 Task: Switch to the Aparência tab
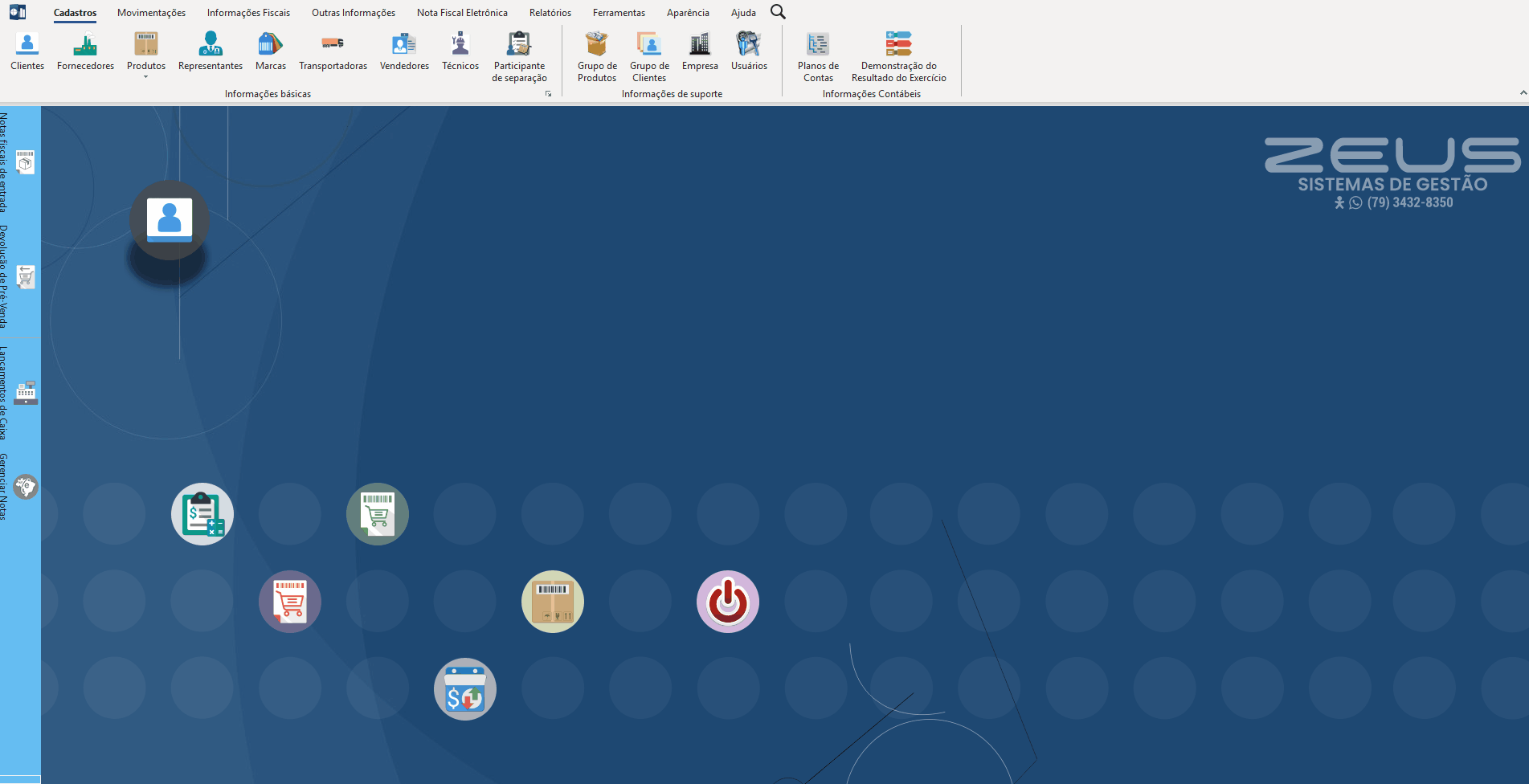(x=688, y=13)
